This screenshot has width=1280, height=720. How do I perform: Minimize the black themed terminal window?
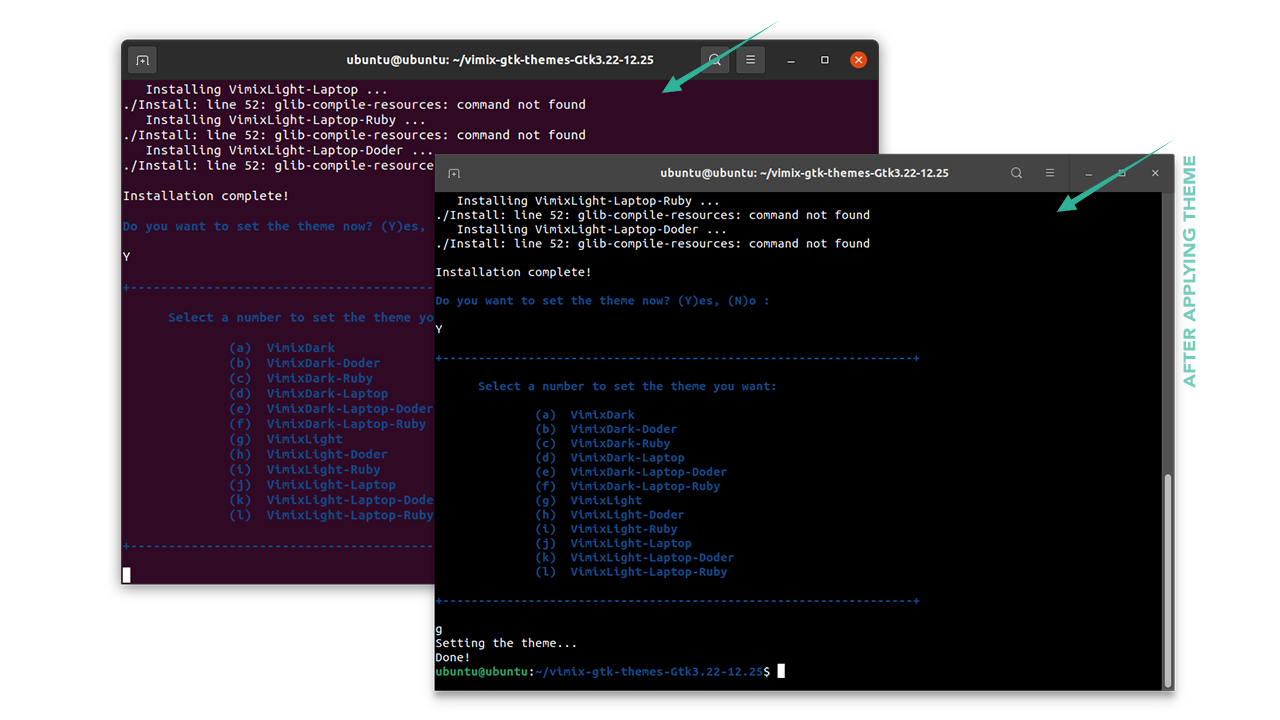(1088, 173)
